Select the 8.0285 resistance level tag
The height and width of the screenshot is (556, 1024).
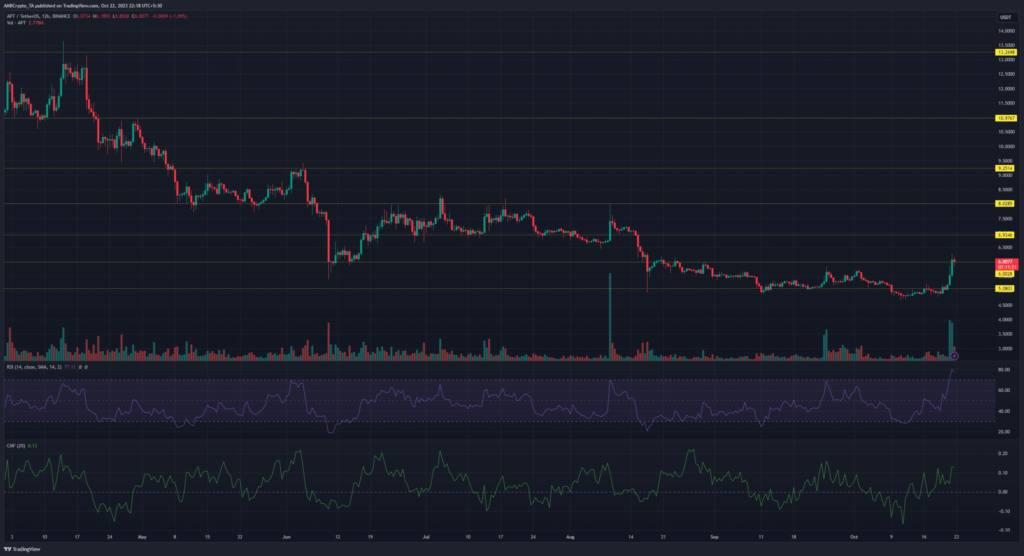1004,203
